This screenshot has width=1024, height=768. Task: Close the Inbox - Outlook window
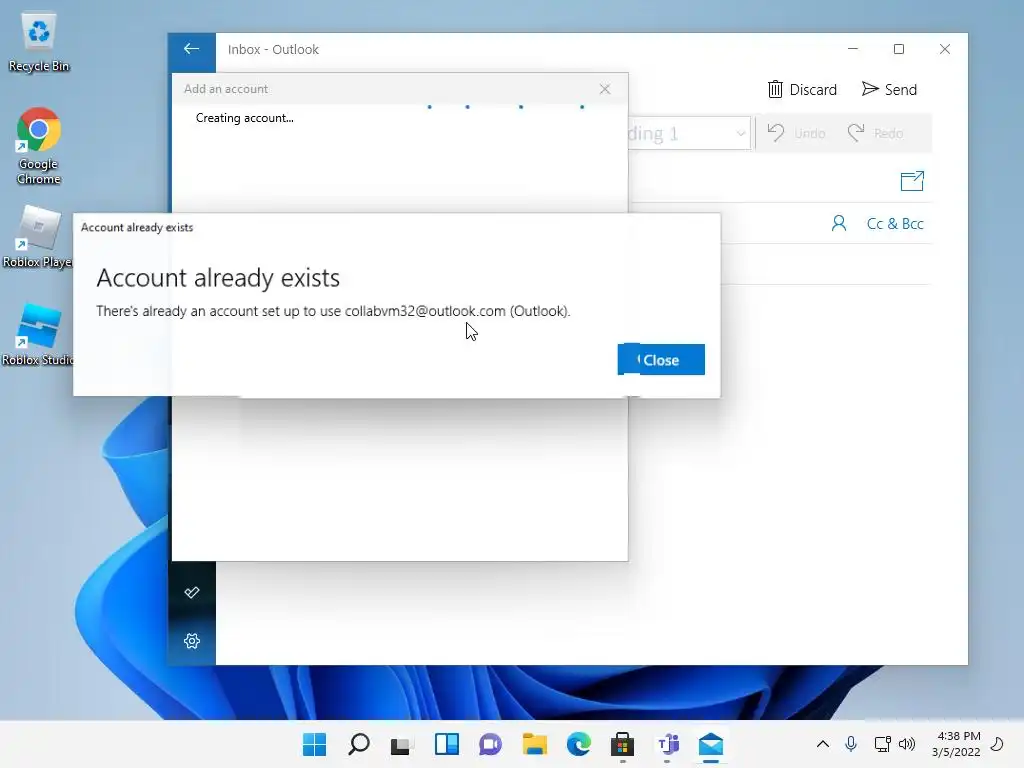click(944, 49)
